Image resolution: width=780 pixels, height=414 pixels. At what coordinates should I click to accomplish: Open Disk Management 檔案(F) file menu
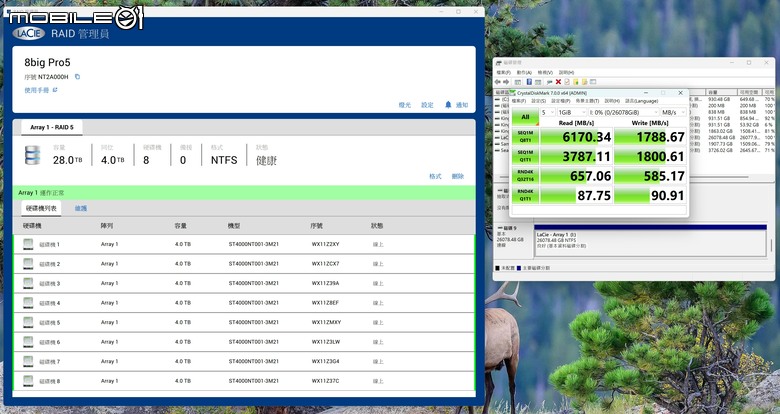503,73
